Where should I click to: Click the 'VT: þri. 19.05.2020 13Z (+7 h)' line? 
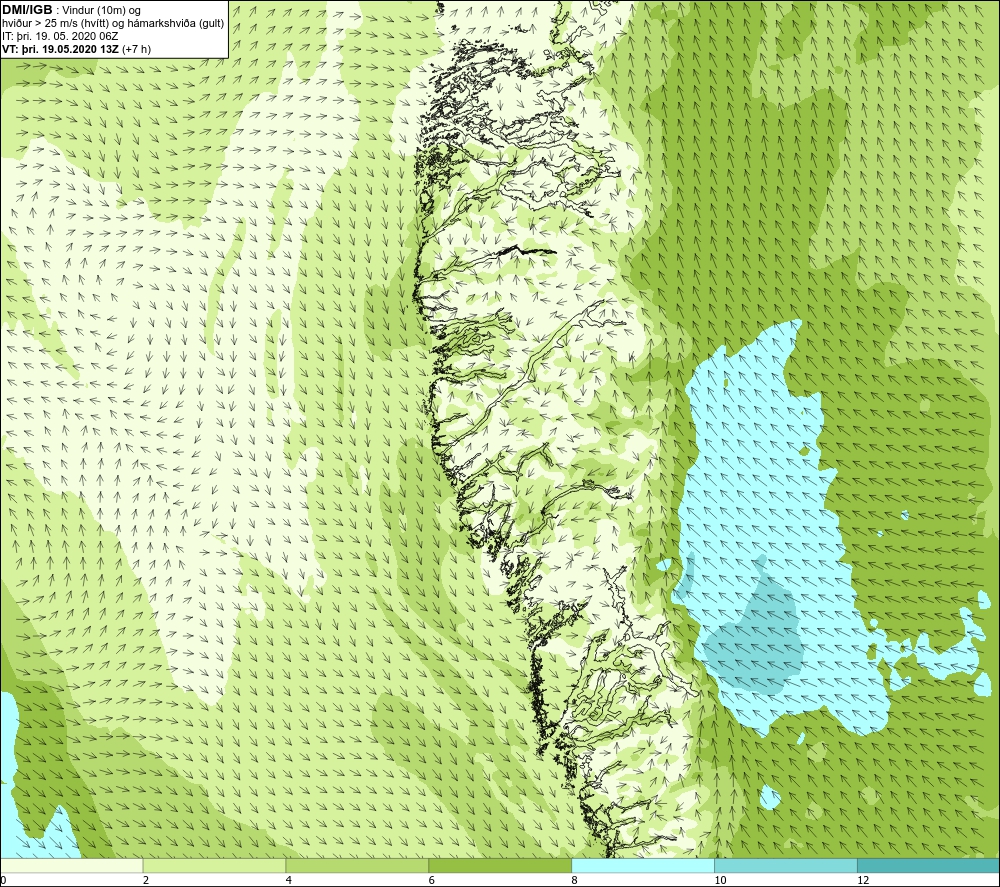(x=77, y=49)
